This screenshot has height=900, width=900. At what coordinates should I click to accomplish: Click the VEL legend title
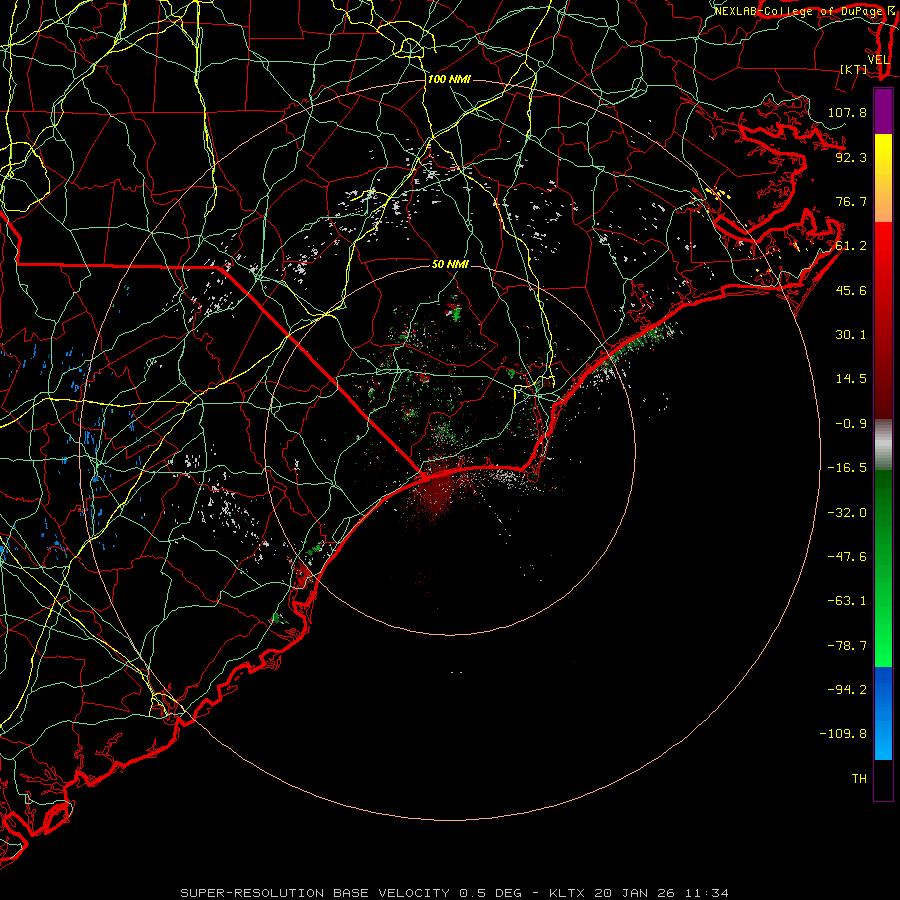pos(878,60)
